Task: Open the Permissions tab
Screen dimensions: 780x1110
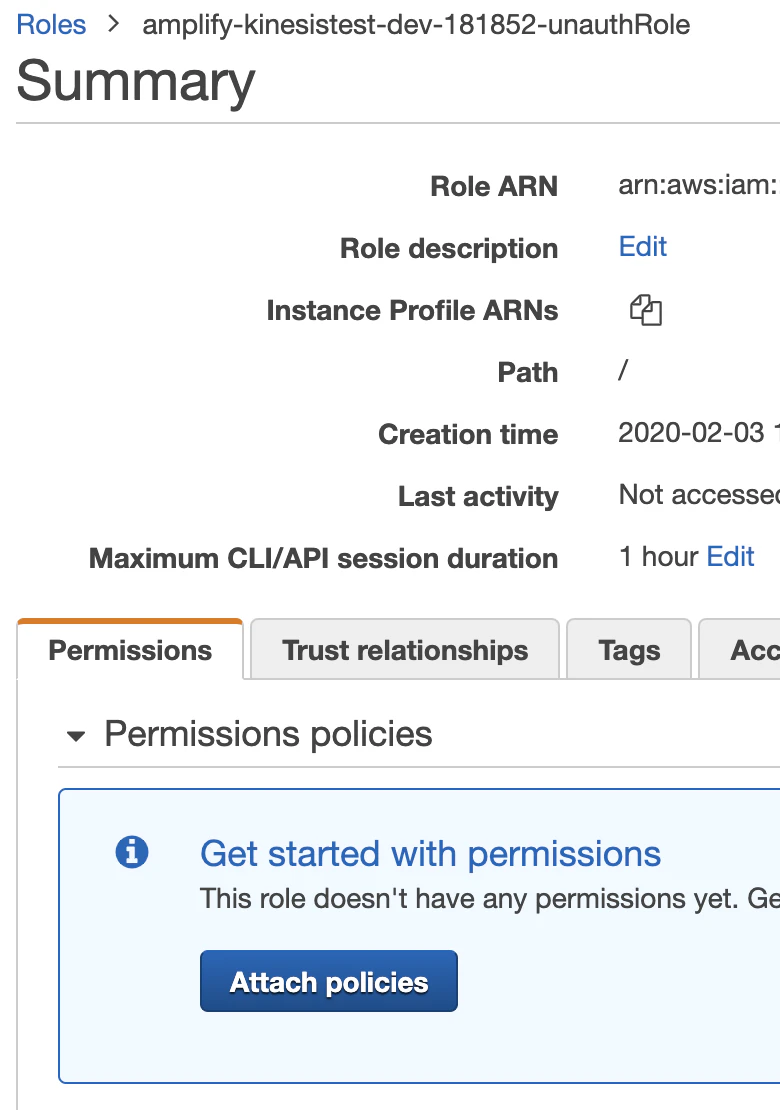Action: [x=130, y=650]
